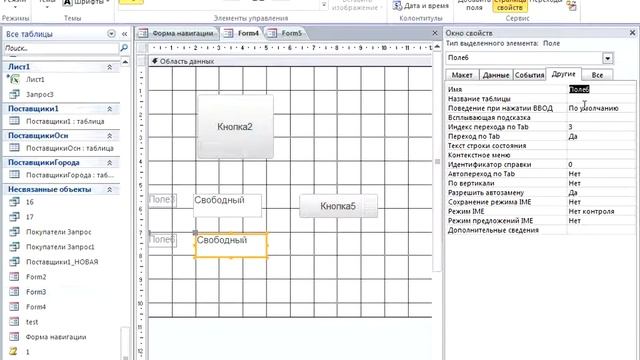Edit the Индекс перехода по Tab value
This screenshot has width=640, height=360.
click(x=601, y=127)
